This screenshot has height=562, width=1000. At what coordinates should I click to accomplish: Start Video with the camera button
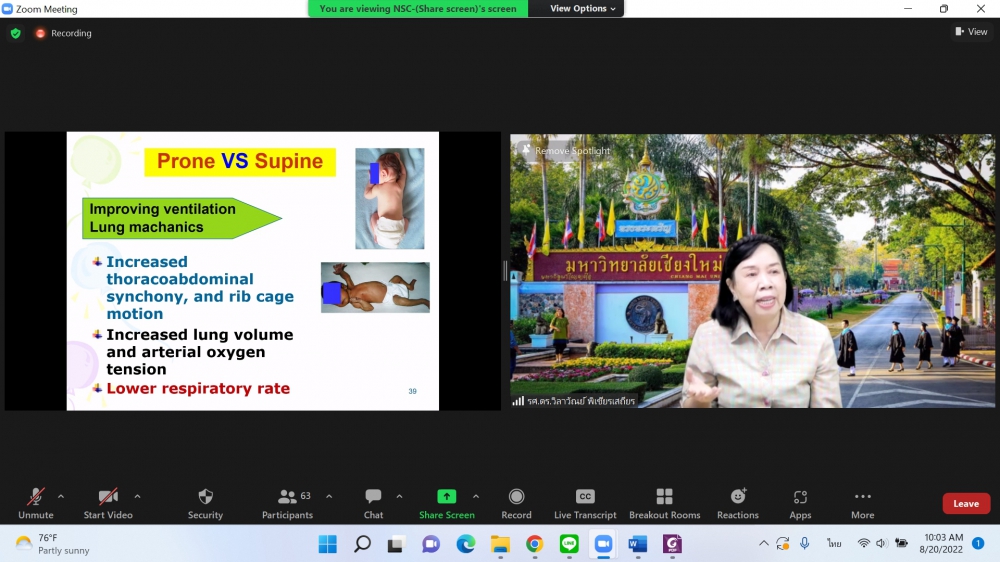coord(108,503)
